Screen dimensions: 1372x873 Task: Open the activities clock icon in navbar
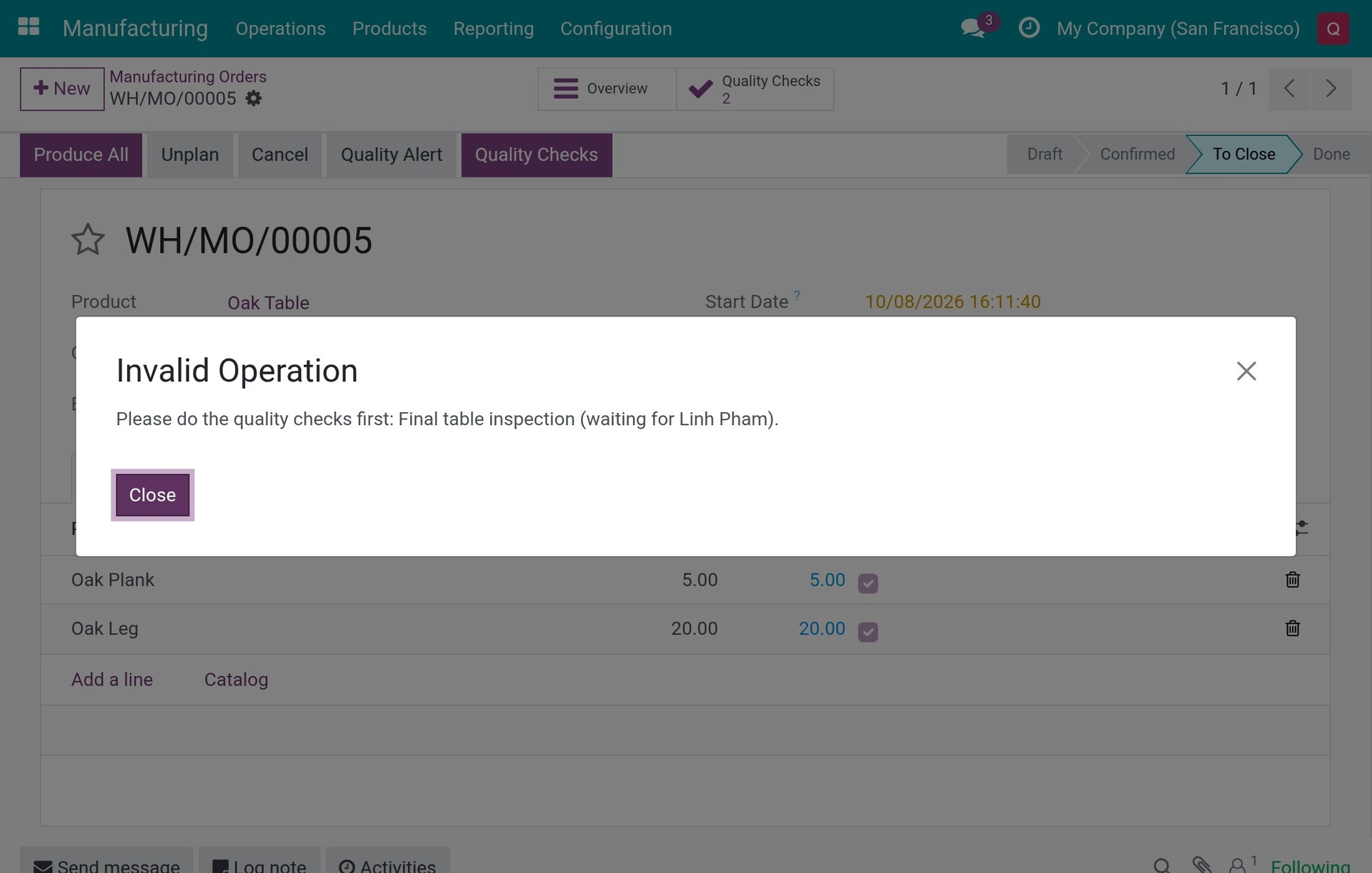coord(1029,28)
